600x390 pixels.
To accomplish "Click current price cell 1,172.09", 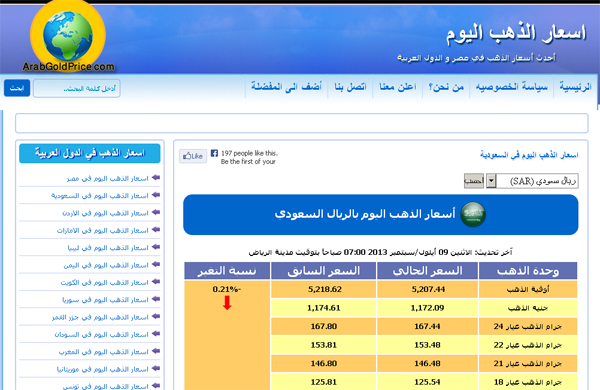I will click(x=427, y=308).
